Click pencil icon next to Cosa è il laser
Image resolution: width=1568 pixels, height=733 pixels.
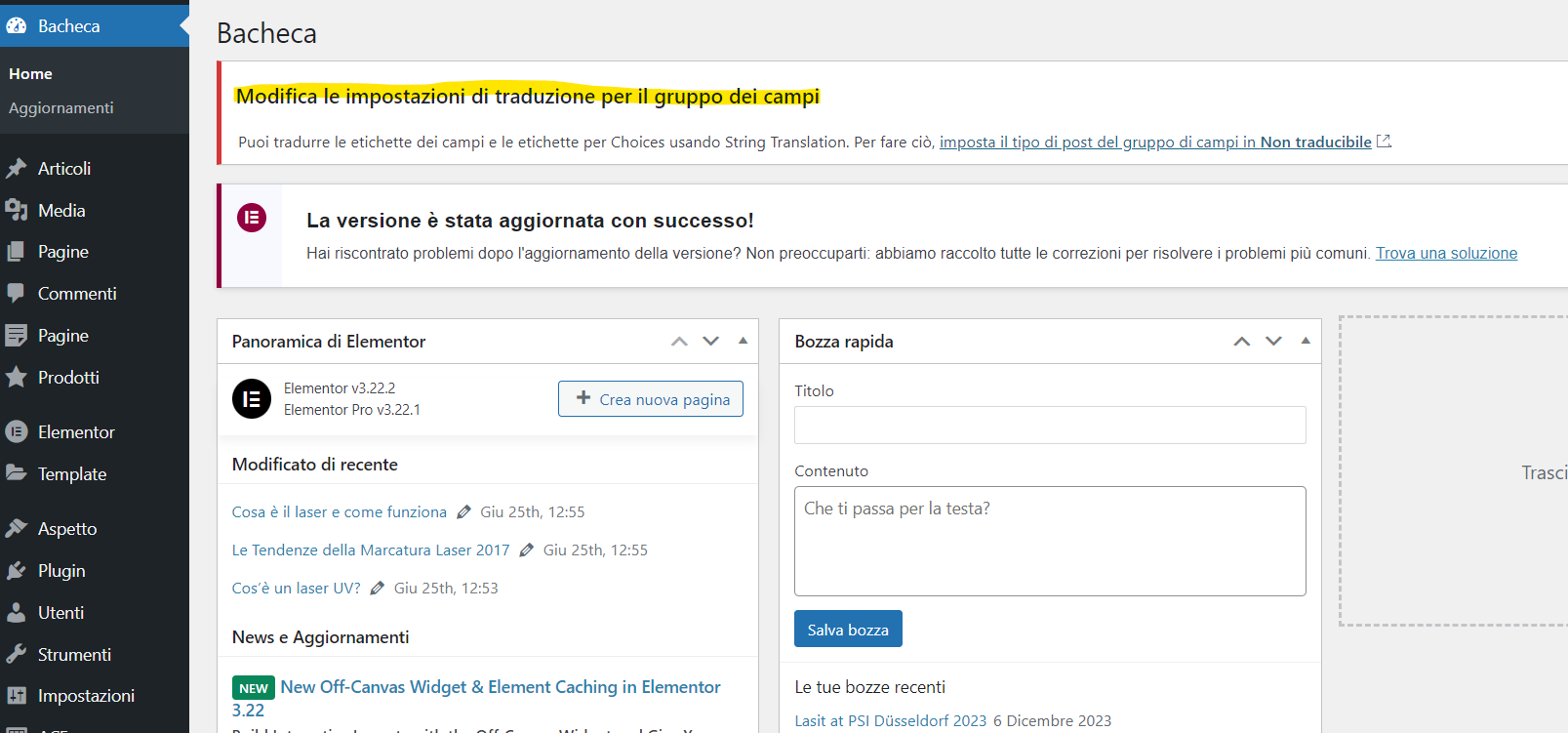[x=463, y=511]
